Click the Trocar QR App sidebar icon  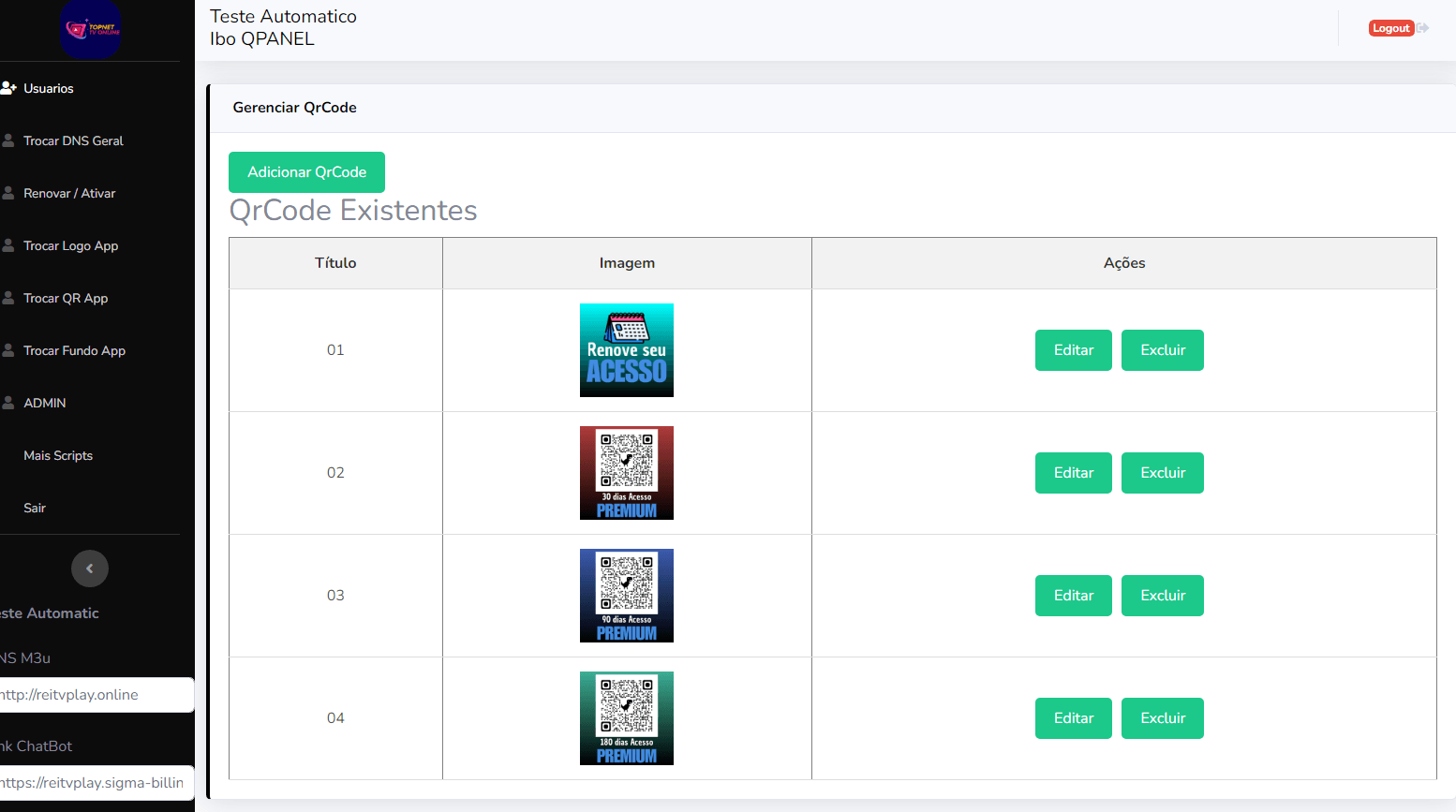(x=8, y=298)
